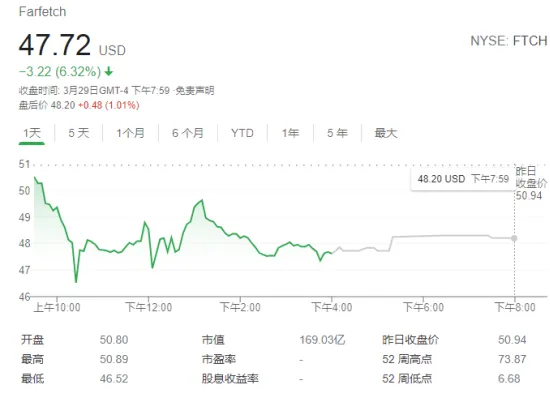Show the 6 个月 price chart
Viewport: 550px width, 403px height.
pyautogui.click(x=188, y=133)
